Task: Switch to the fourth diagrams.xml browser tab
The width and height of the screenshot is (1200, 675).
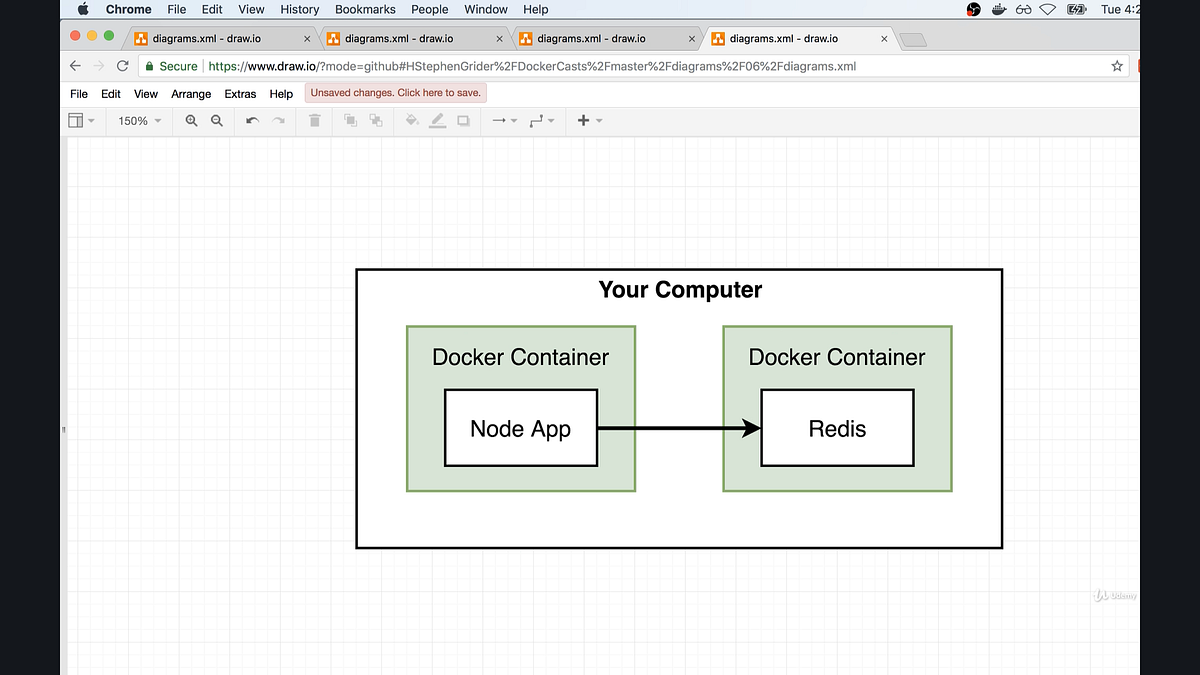Action: pyautogui.click(x=790, y=38)
